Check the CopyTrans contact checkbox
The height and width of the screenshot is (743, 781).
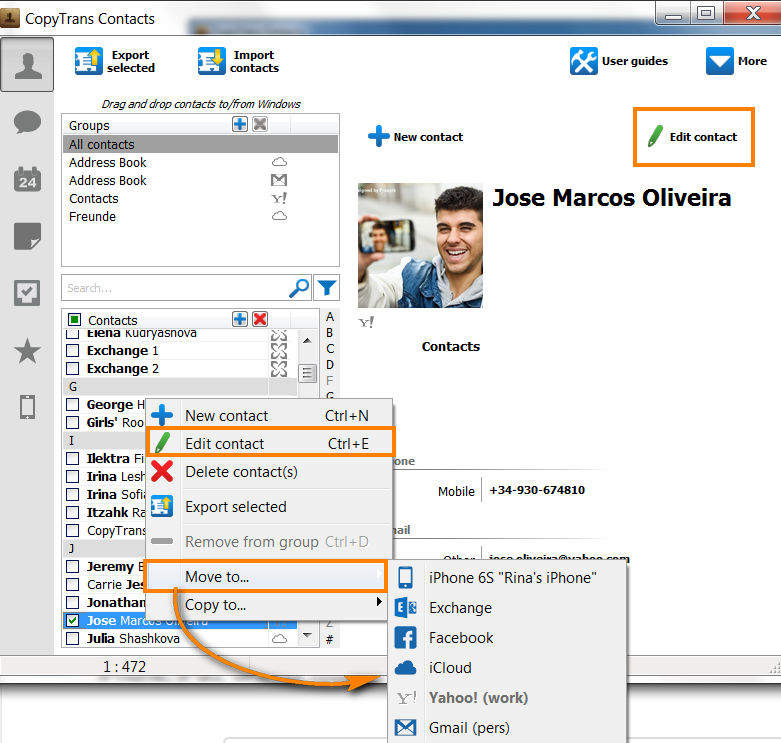[x=73, y=530]
